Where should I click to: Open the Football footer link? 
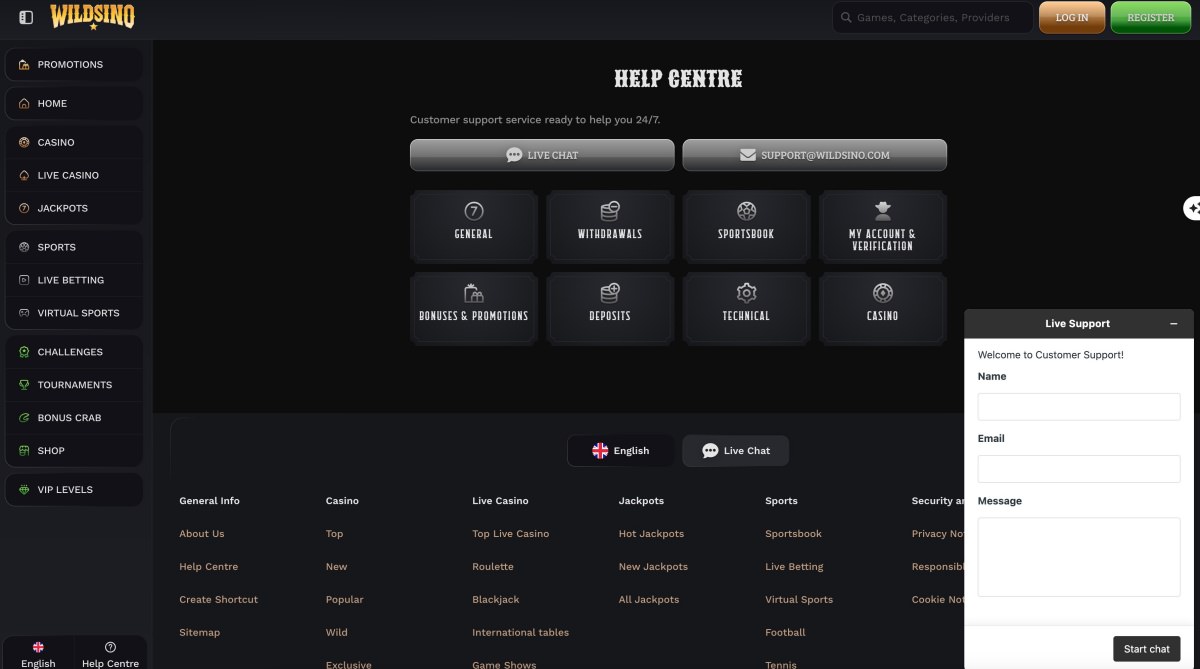pos(786,633)
